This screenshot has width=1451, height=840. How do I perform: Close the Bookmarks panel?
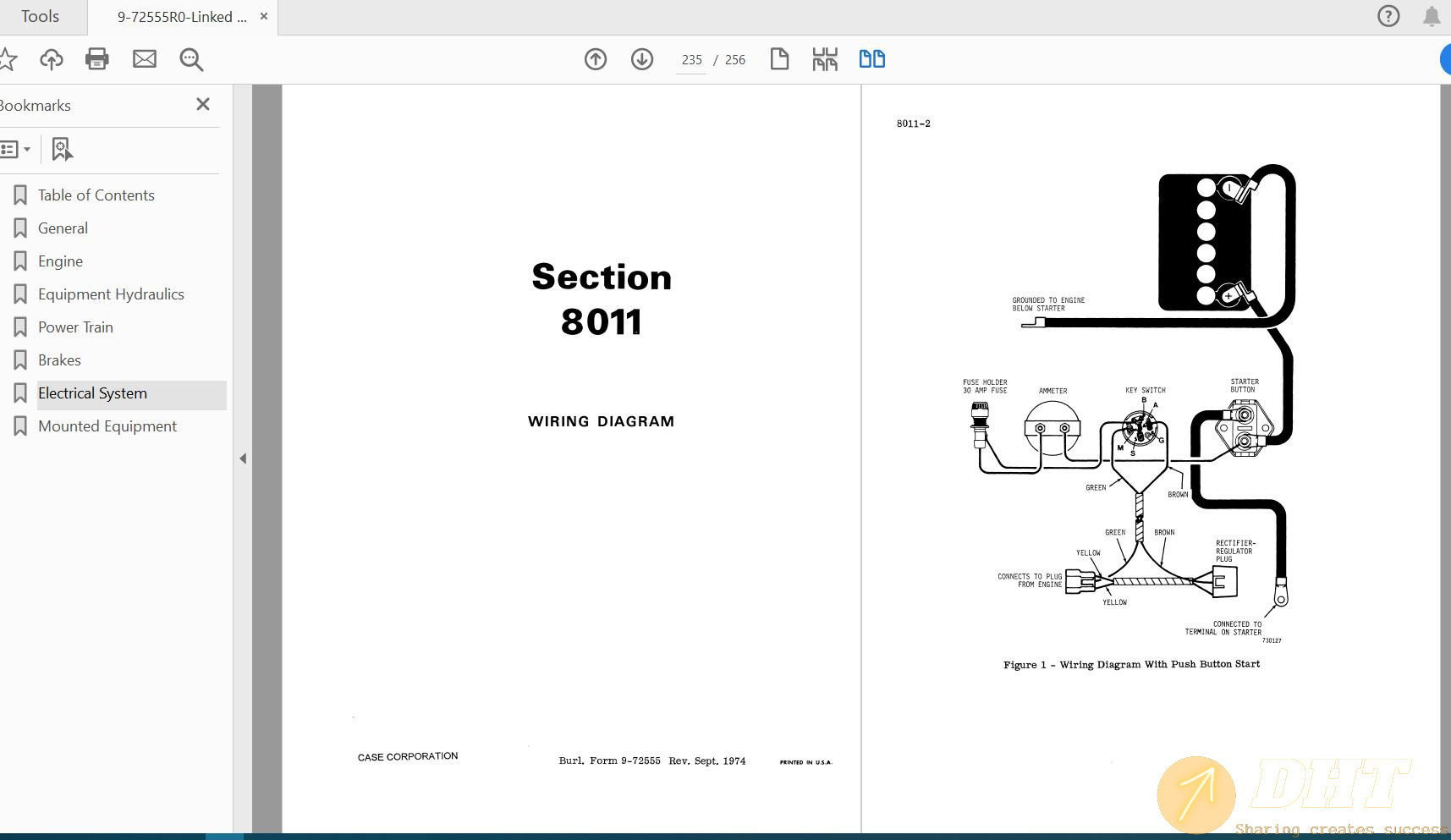click(203, 104)
